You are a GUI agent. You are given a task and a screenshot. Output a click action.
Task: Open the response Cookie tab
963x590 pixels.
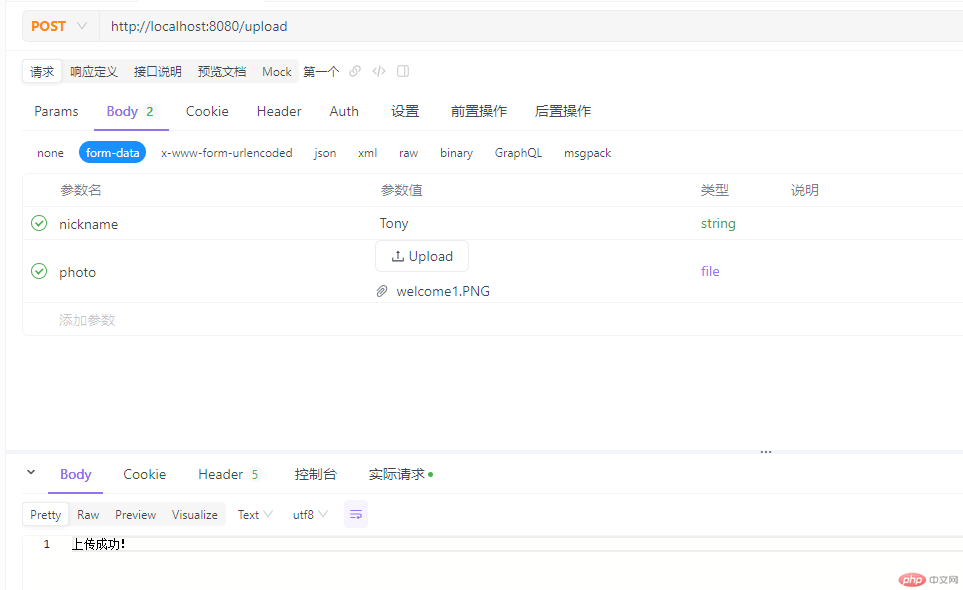point(144,474)
